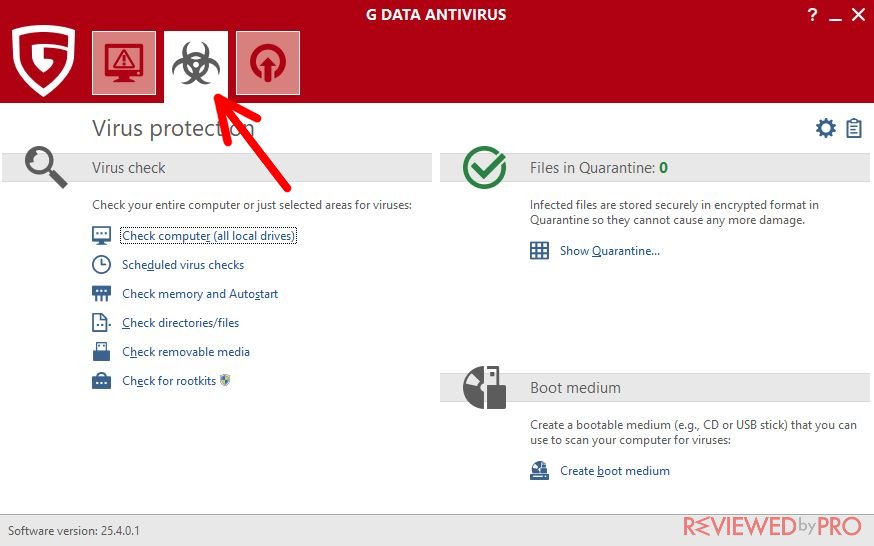Screen dimensions: 874x546
Task: Click the clock icon for scheduled checks
Action: point(101,265)
